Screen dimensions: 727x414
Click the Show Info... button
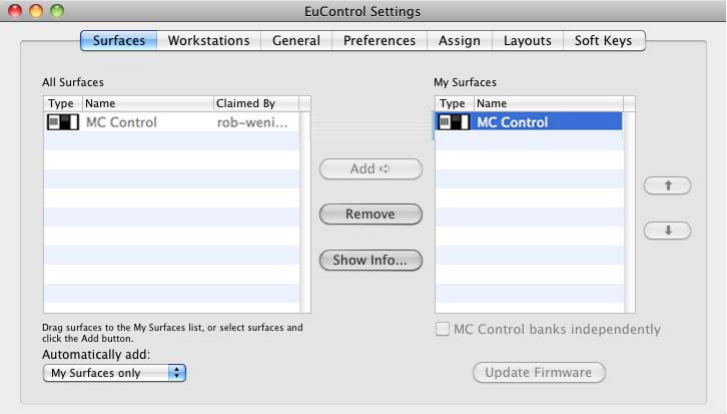point(370,260)
